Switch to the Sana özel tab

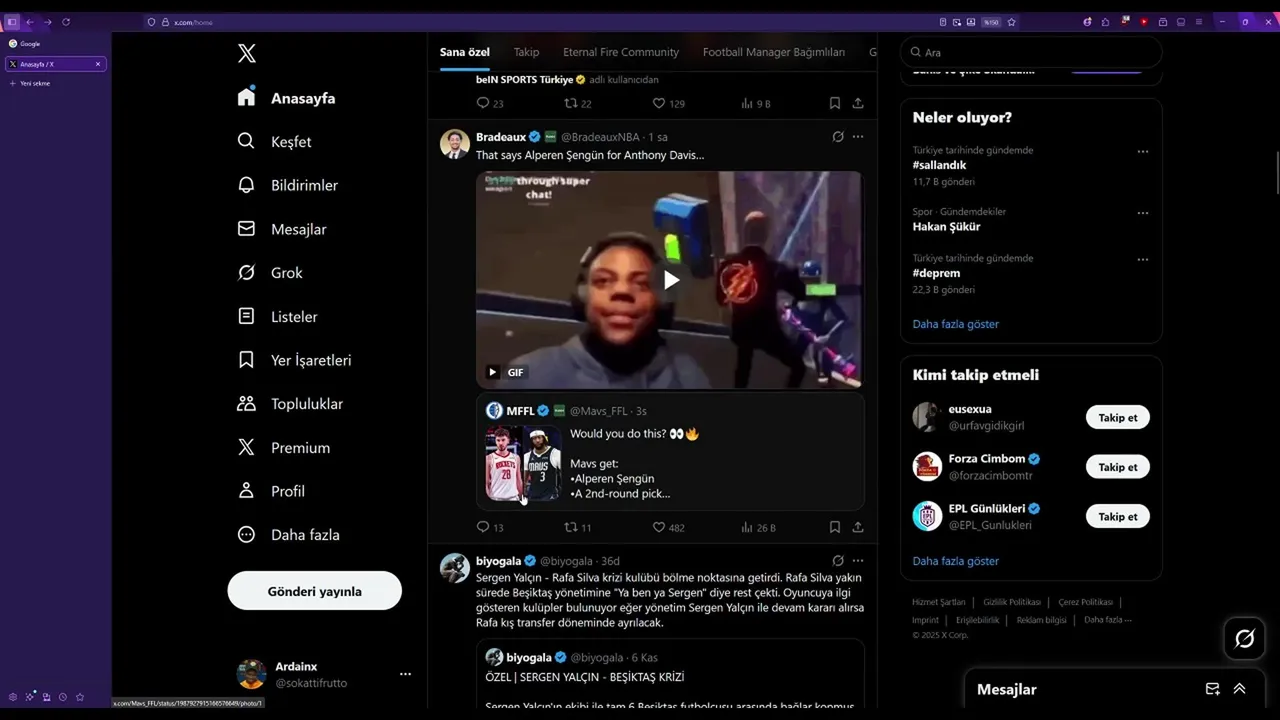coord(465,52)
